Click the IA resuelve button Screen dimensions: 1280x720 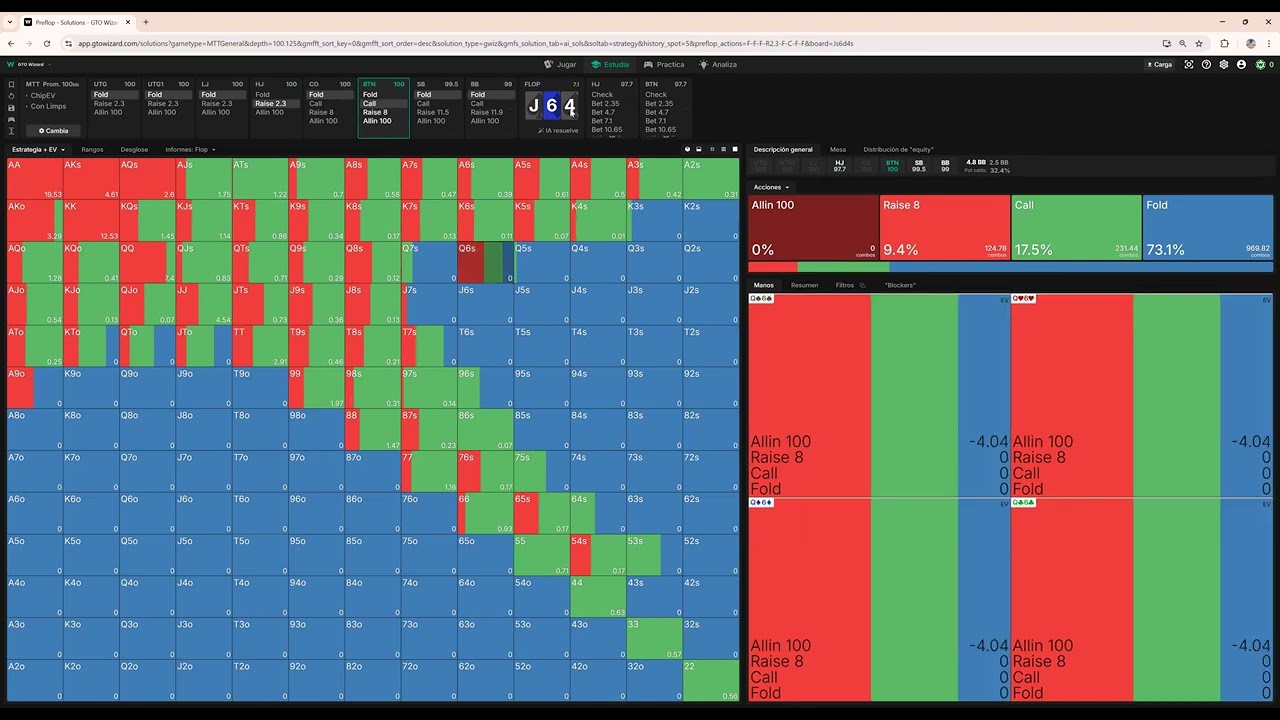pyautogui.click(x=558, y=130)
